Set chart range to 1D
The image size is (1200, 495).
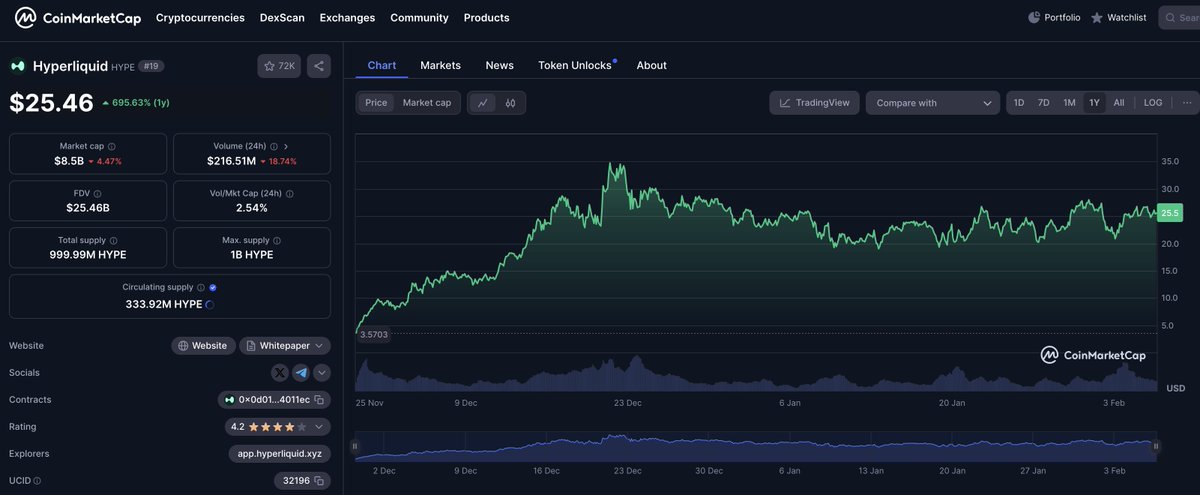click(1019, 103)
